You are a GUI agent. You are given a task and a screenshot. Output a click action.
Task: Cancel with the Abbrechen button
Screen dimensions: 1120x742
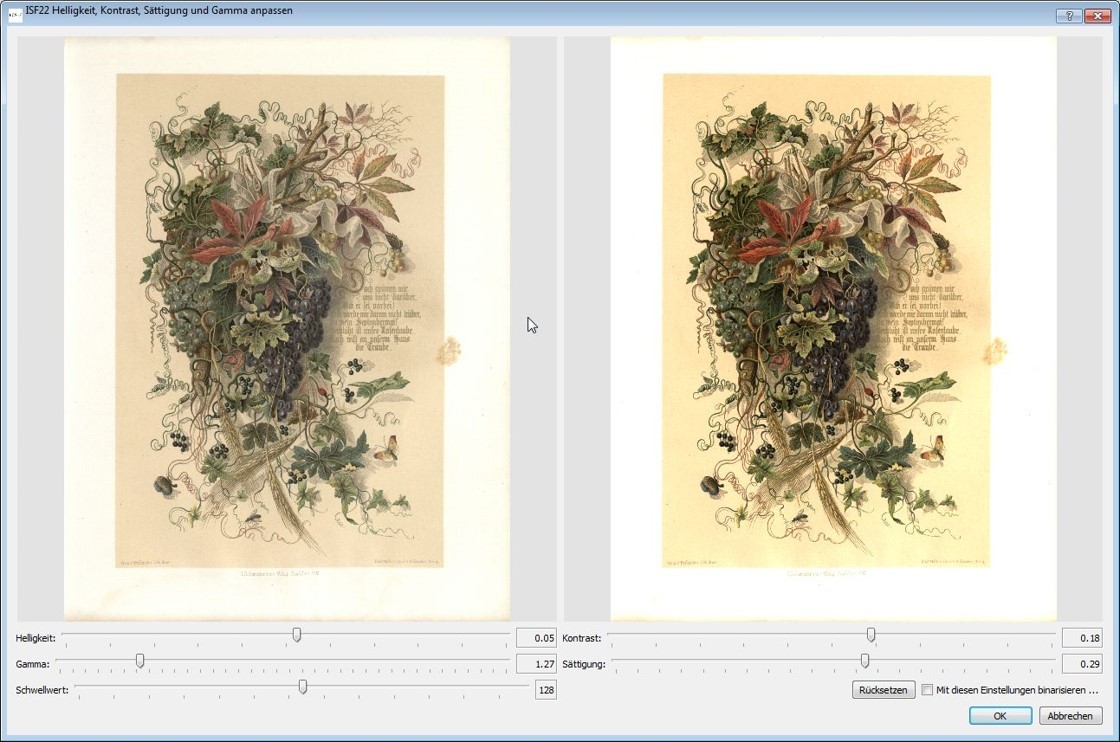[x=1070, y=716]
